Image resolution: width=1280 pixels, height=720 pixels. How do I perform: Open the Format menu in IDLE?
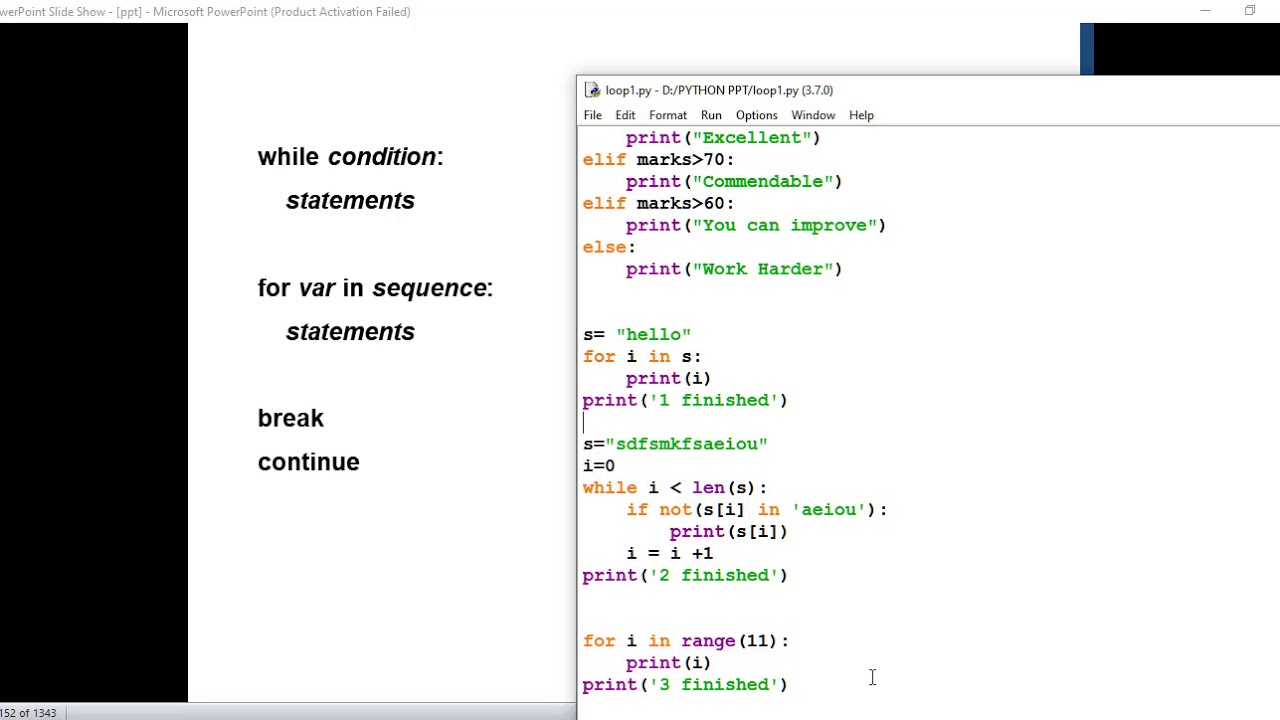pyautogui.click(x=668, y=115)
